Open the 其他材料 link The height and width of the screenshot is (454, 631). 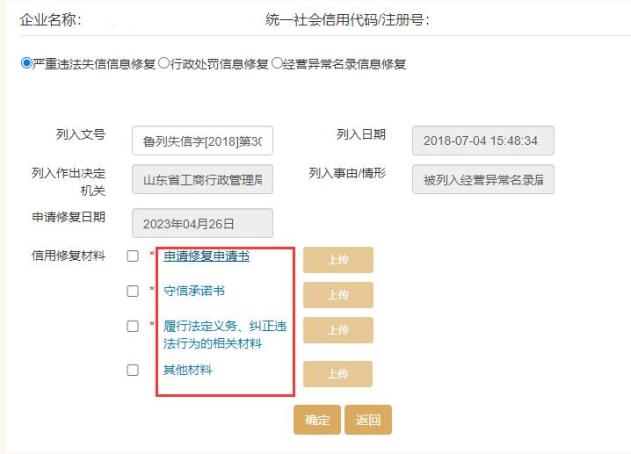[x=188, y=370]
